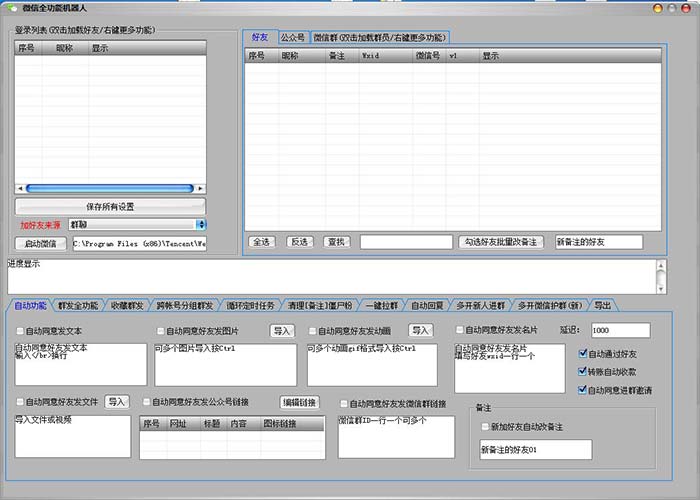The width and height of the screenshot is (700, 500).
Task: Uncheck the 转账自动收款 checkbox
Action: (x=582, y=371)
